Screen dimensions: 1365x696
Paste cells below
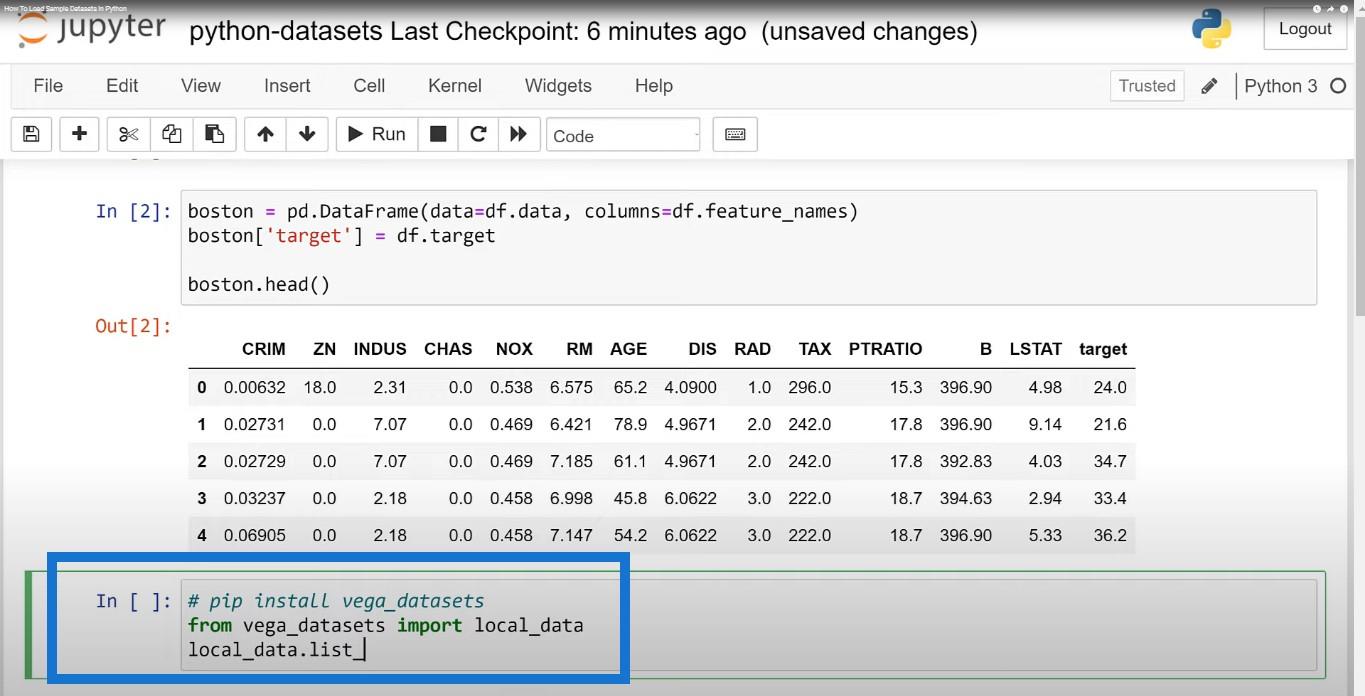(x=214, y=134)
